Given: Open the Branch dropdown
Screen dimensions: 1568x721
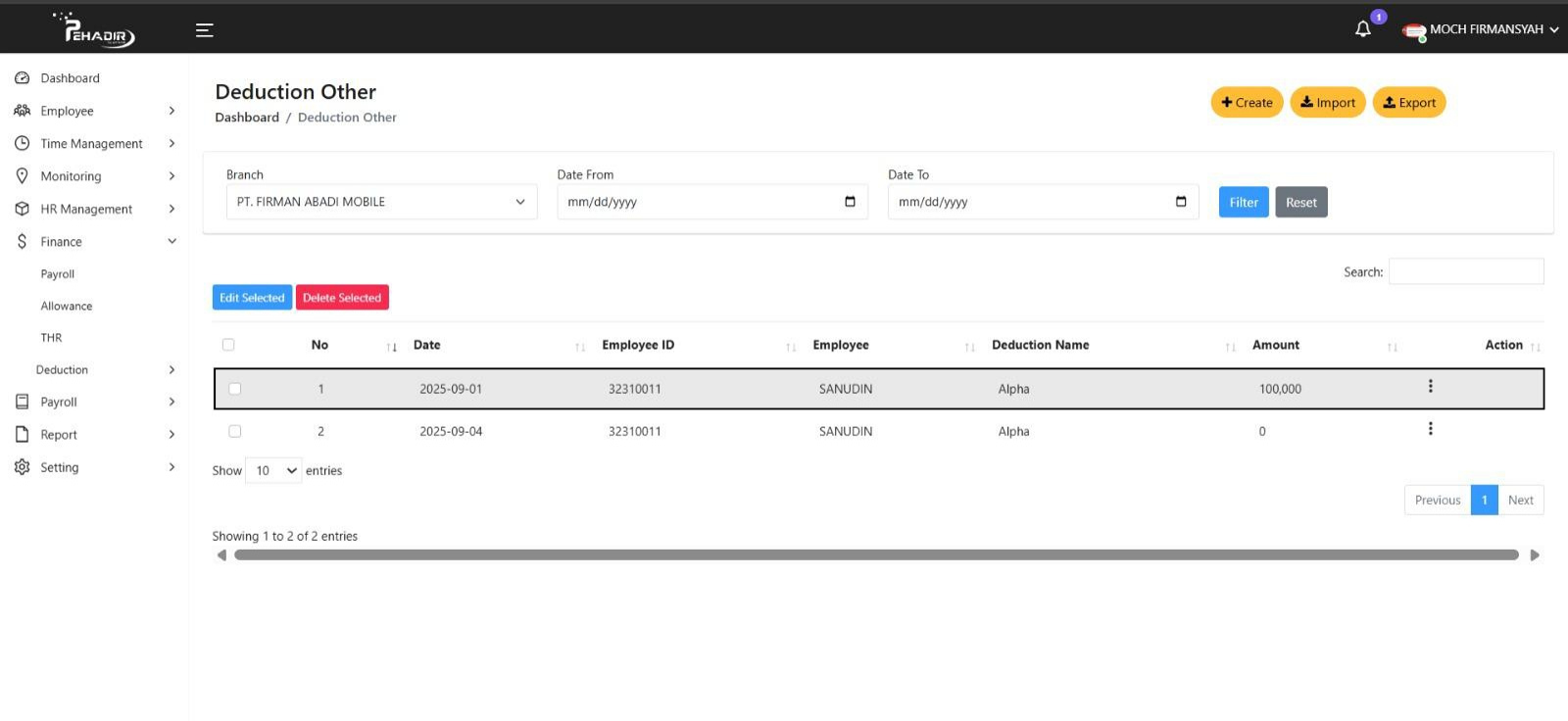Looking at the screenshot, I should point(381,202).
